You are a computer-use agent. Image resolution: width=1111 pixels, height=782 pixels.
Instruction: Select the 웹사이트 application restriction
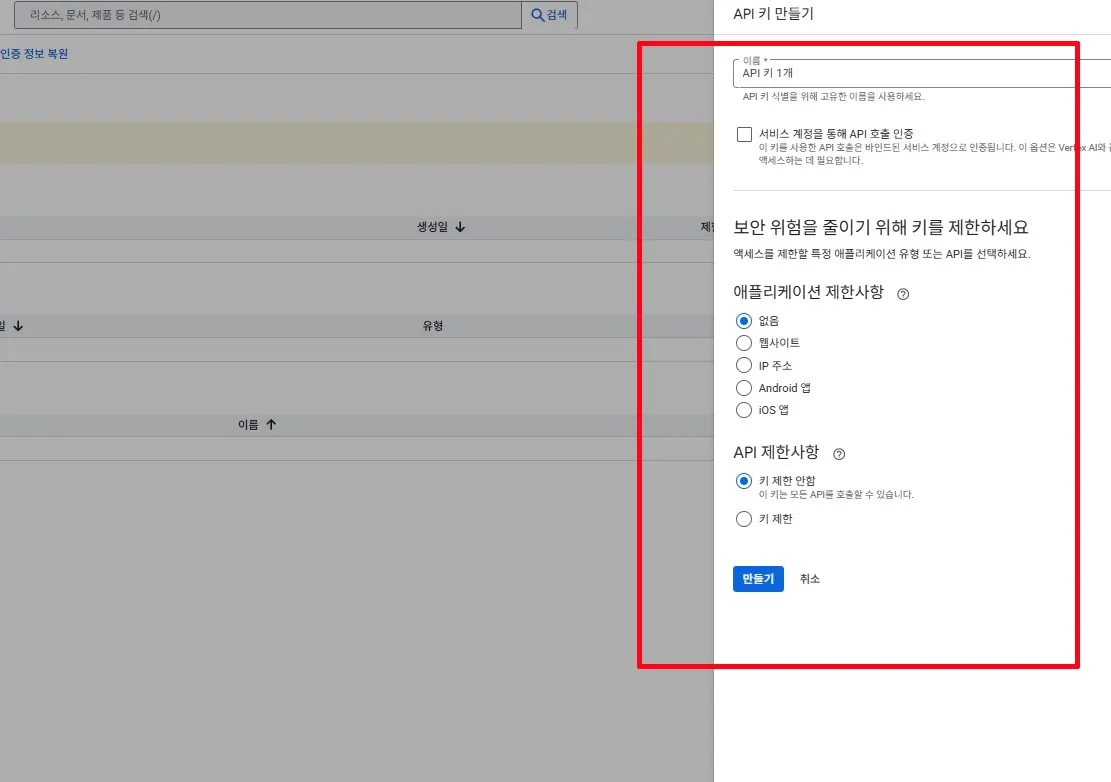pos(743,343)
